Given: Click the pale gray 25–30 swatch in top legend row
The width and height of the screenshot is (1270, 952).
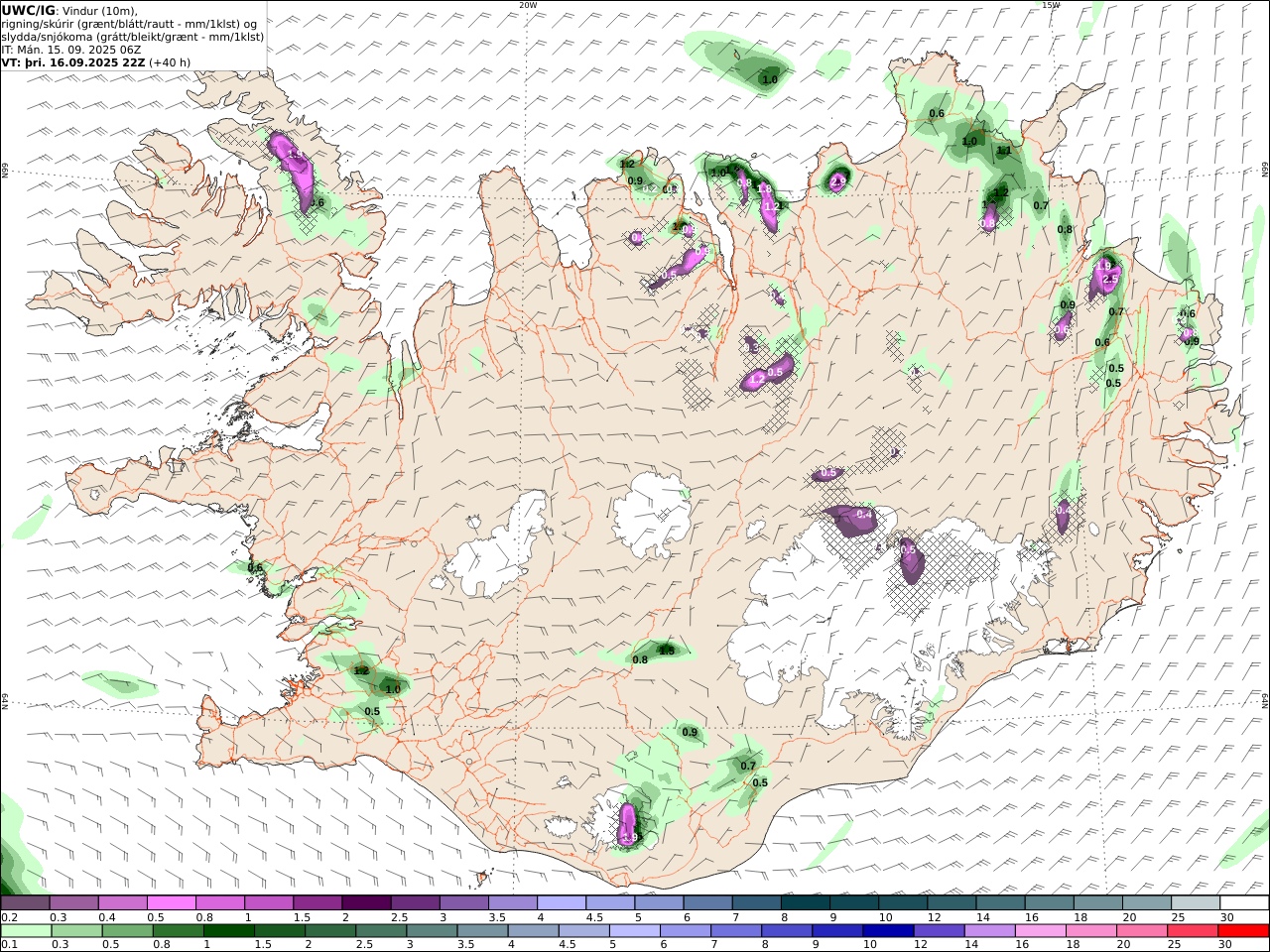Looking at the screenshot, I should tap(1195, 903).
